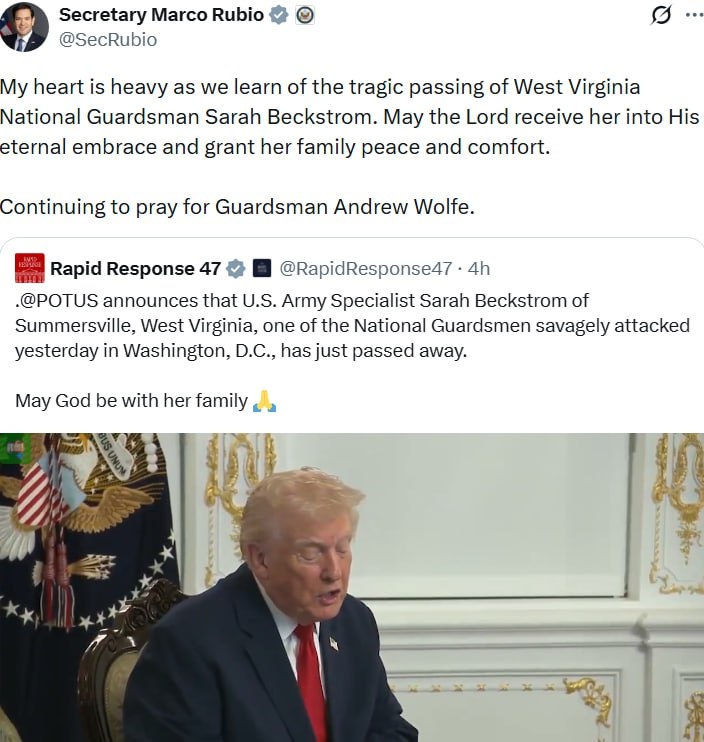Open the Rapid Response 47 account name
704x742 pixels.
(x=135, y=268)
